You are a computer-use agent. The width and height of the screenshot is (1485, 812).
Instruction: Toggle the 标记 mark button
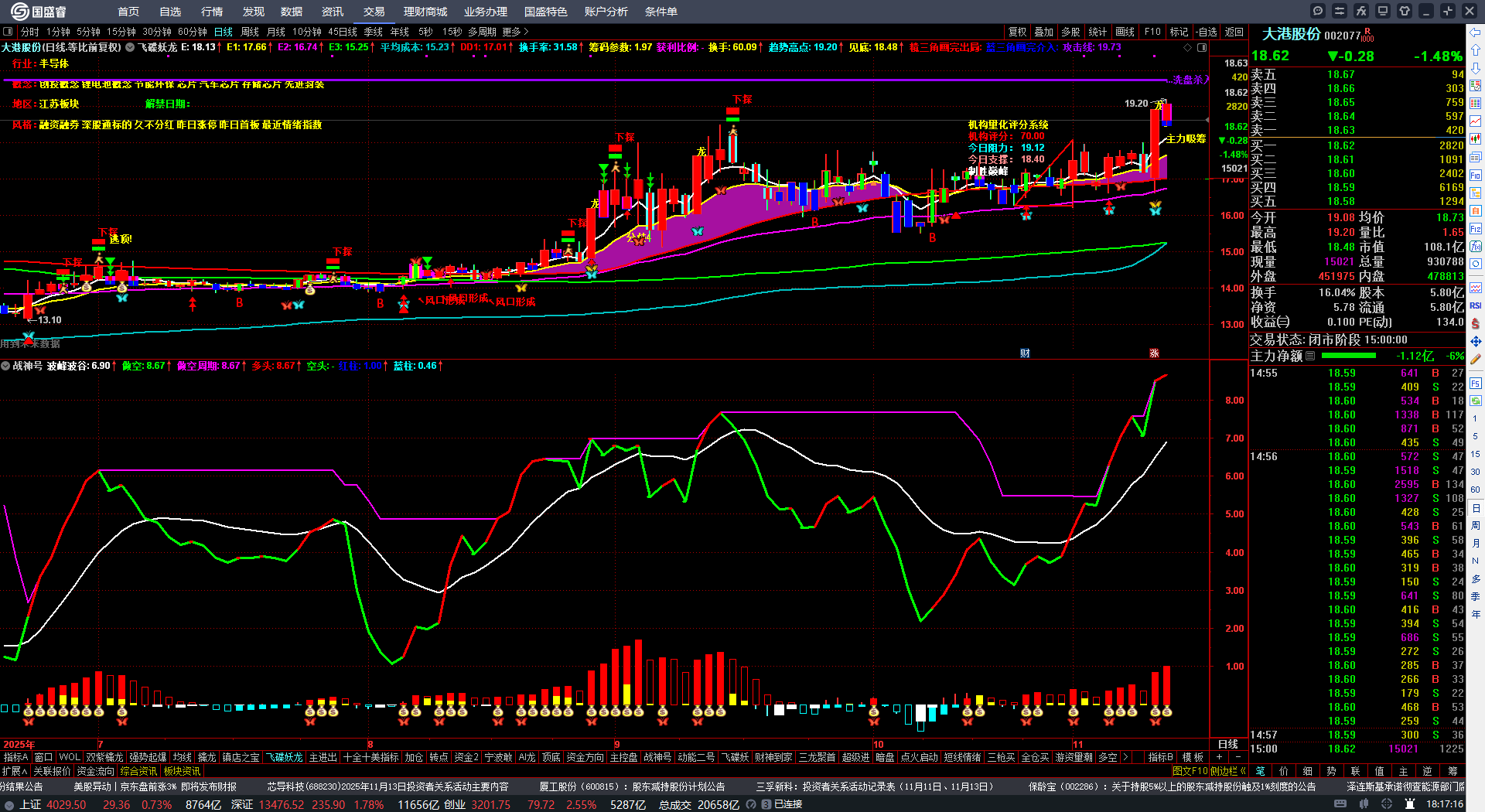tap(1179, 32)
